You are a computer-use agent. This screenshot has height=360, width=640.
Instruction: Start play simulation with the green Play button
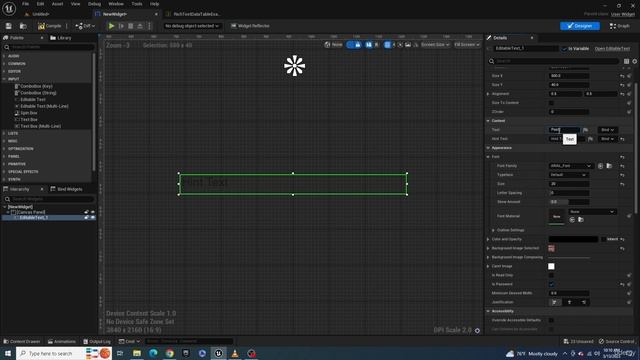pos(111,26)
